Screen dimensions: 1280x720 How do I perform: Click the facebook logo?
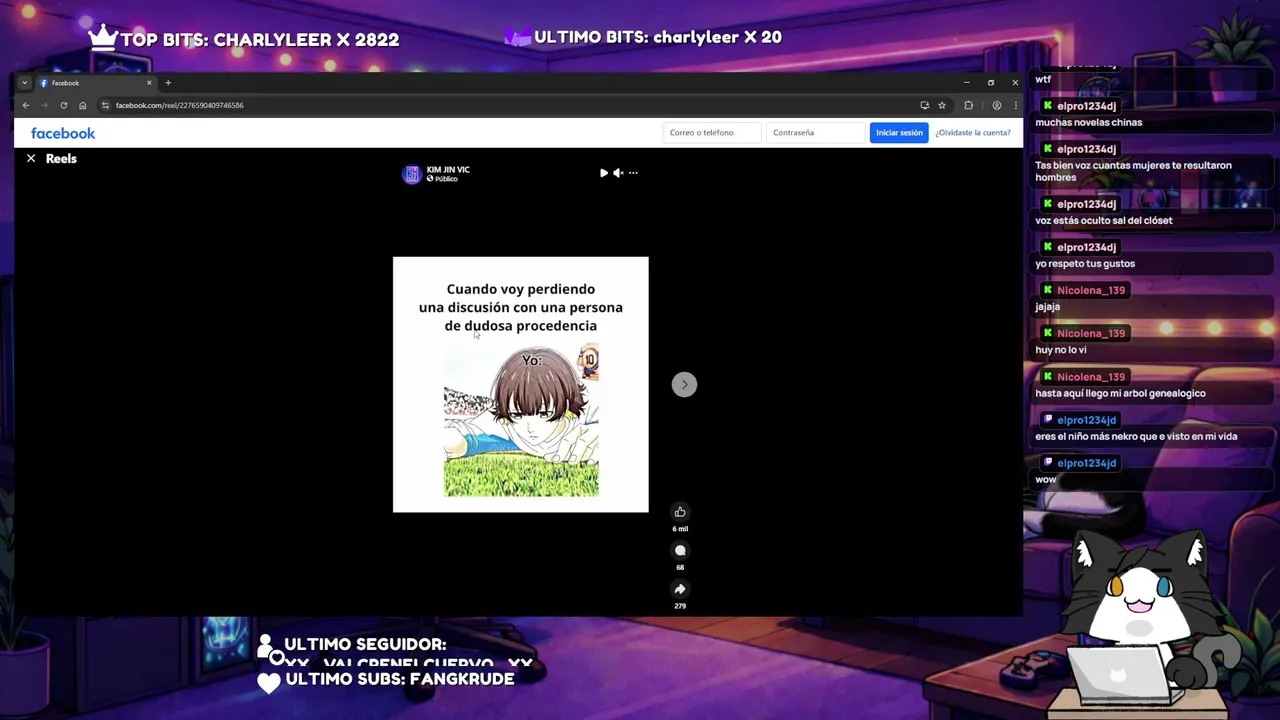click(x=63, y=133)
